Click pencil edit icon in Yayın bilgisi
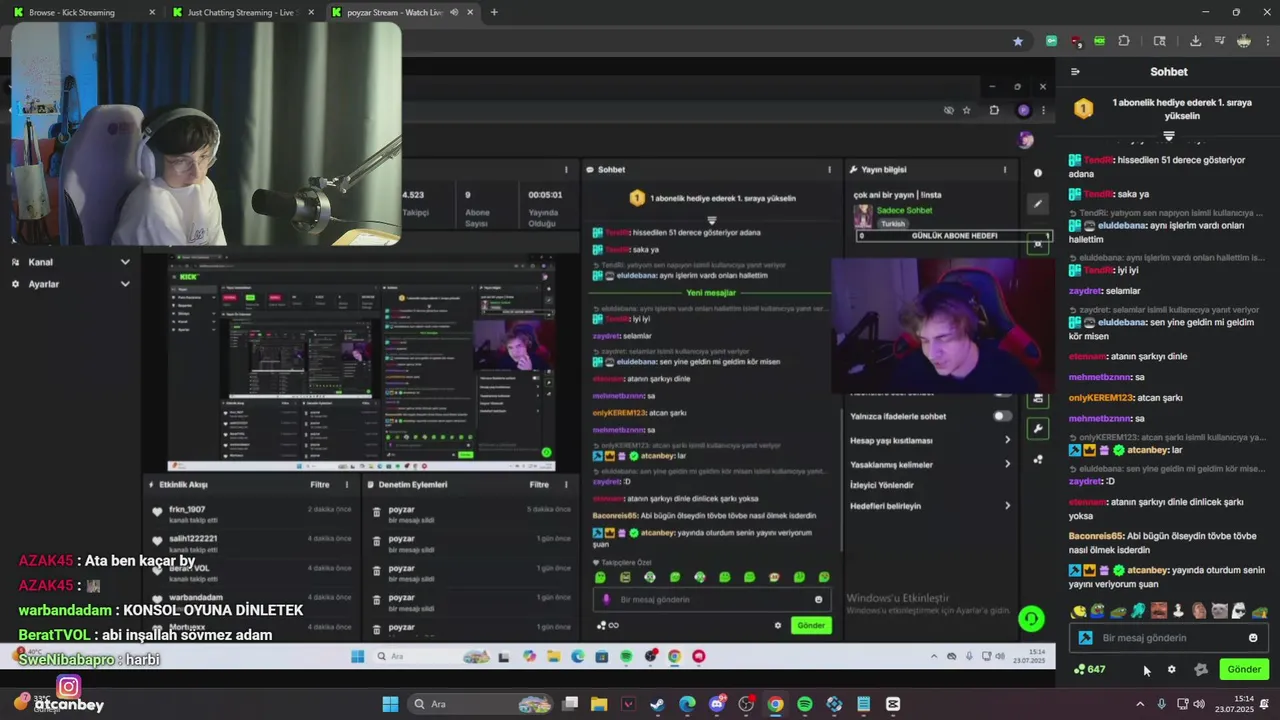The image size is (1280, 720). (x=1038, y=204)
